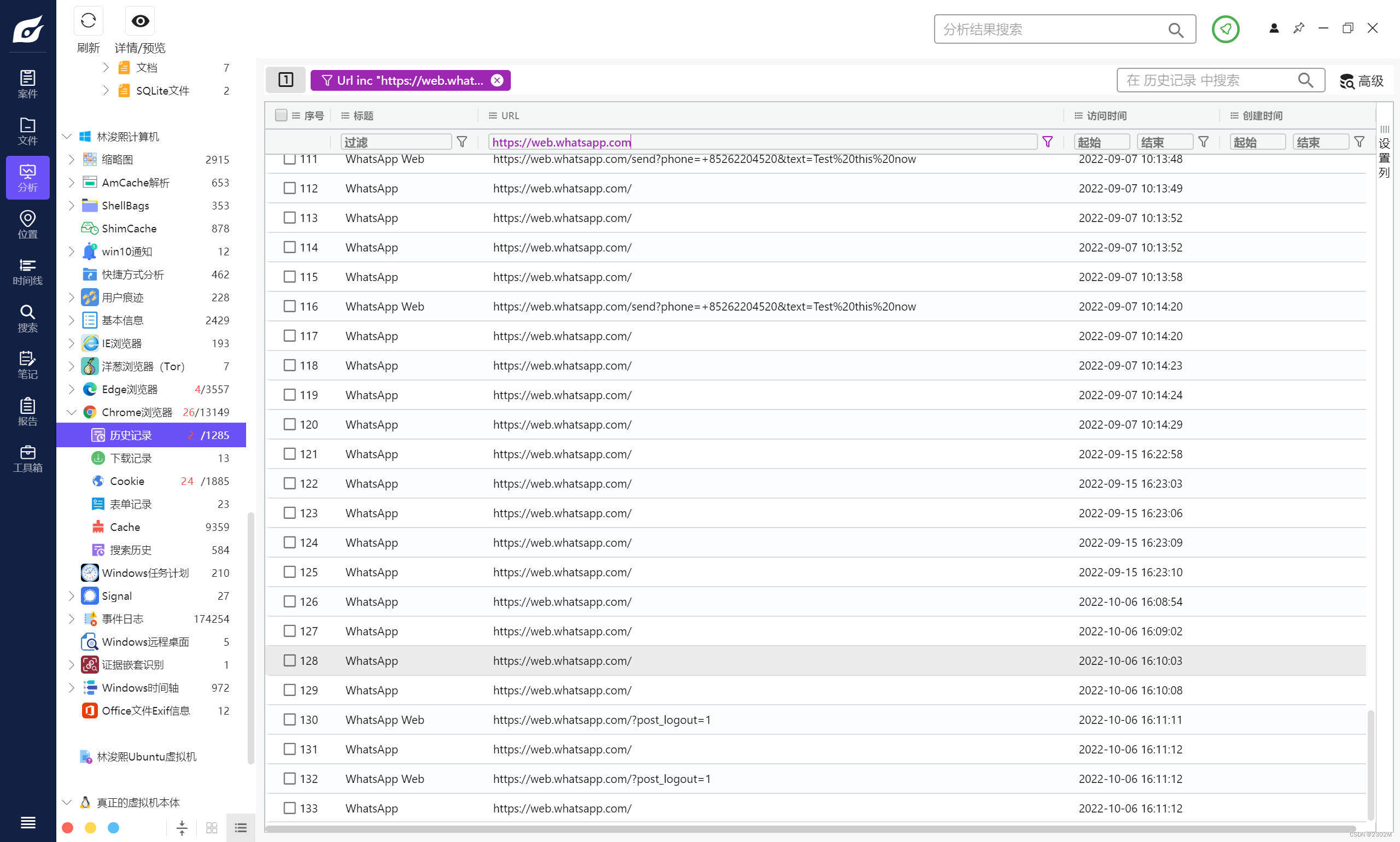Image resolution: width=1400 pixels, height=842 pixels.
Task: Expand the Edge浏览器 tree node
Action: (x=72, y=389)
